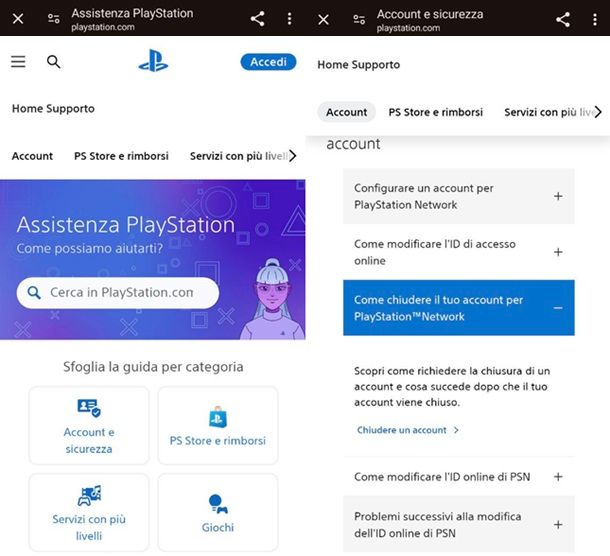
Task: Expand Come modificare l'ID di accesso online
Action: tap(459, 252)
